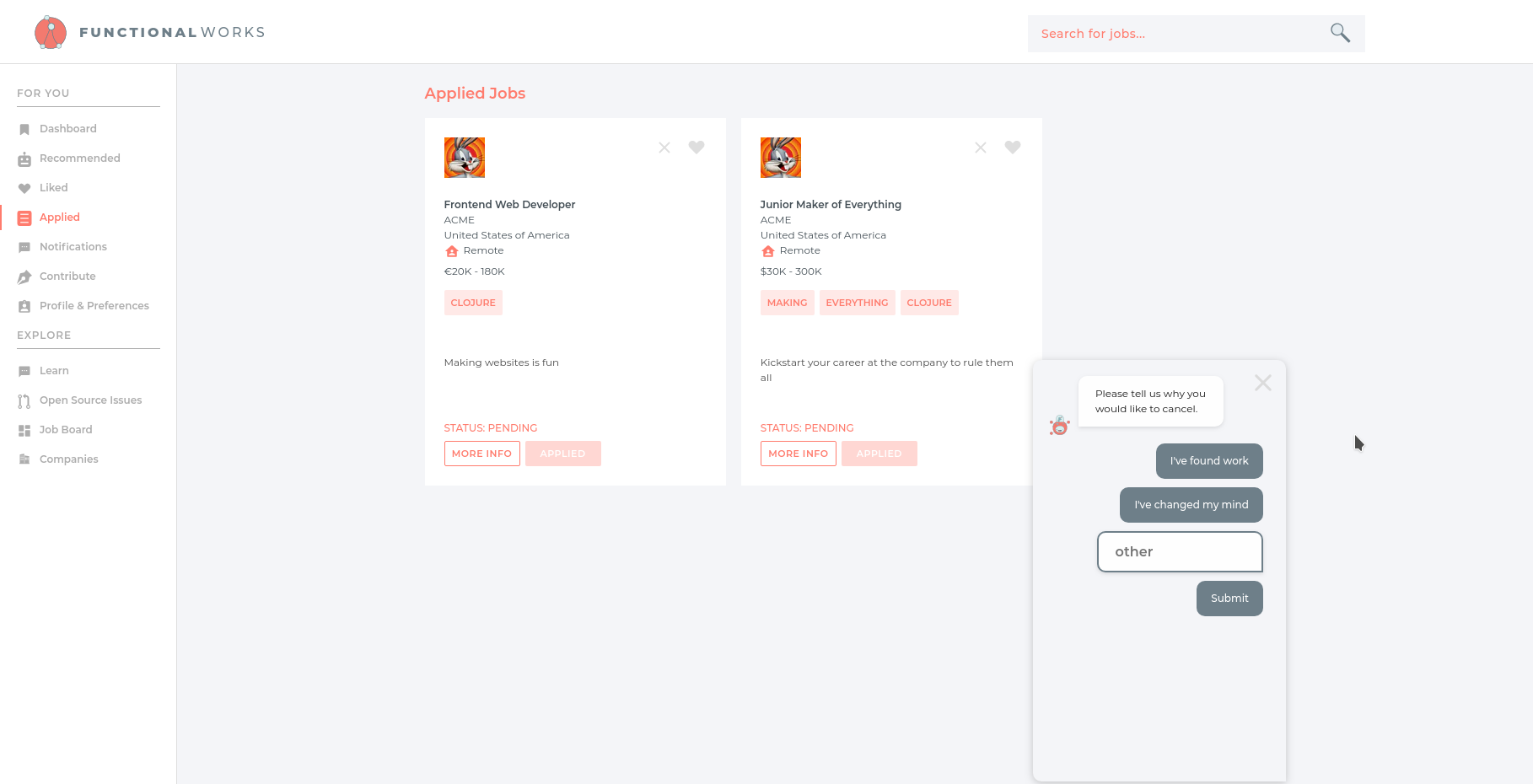1533x784 pixels.
Task: Open Recommended jobs in sidebar
Action: (x=80, y=158)
